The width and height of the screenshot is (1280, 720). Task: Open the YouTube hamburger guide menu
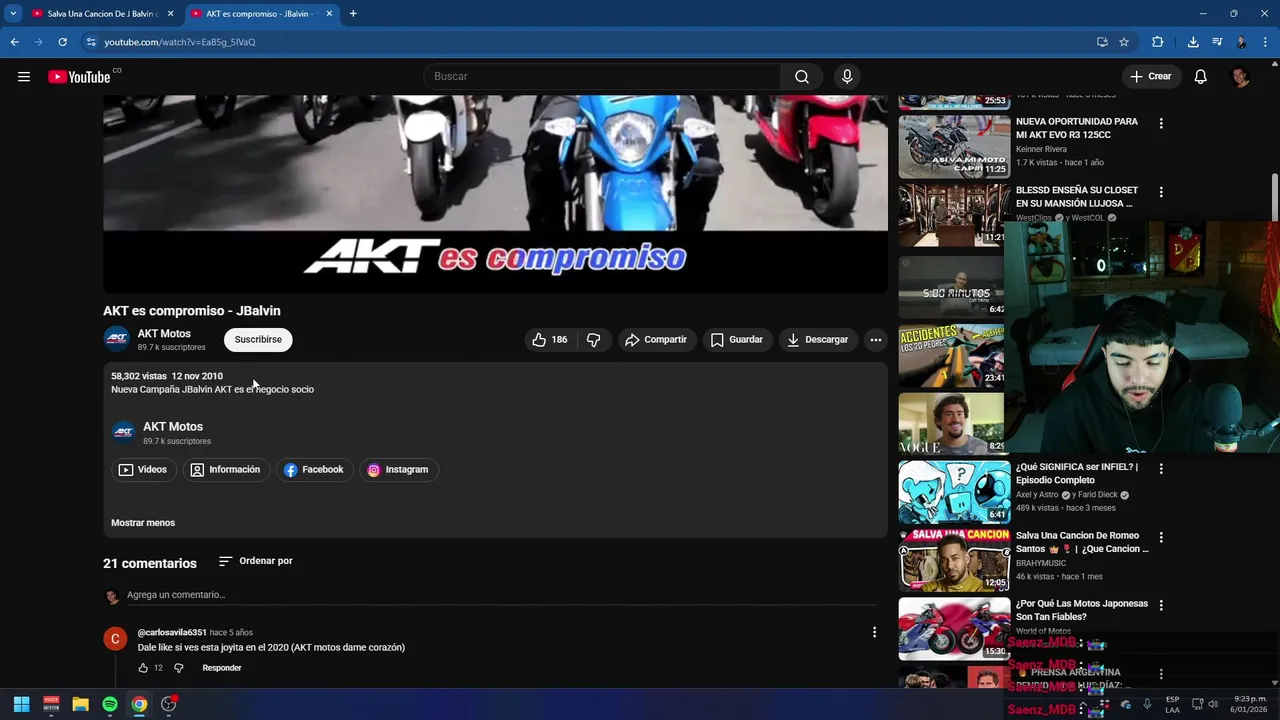pos(24,76)
